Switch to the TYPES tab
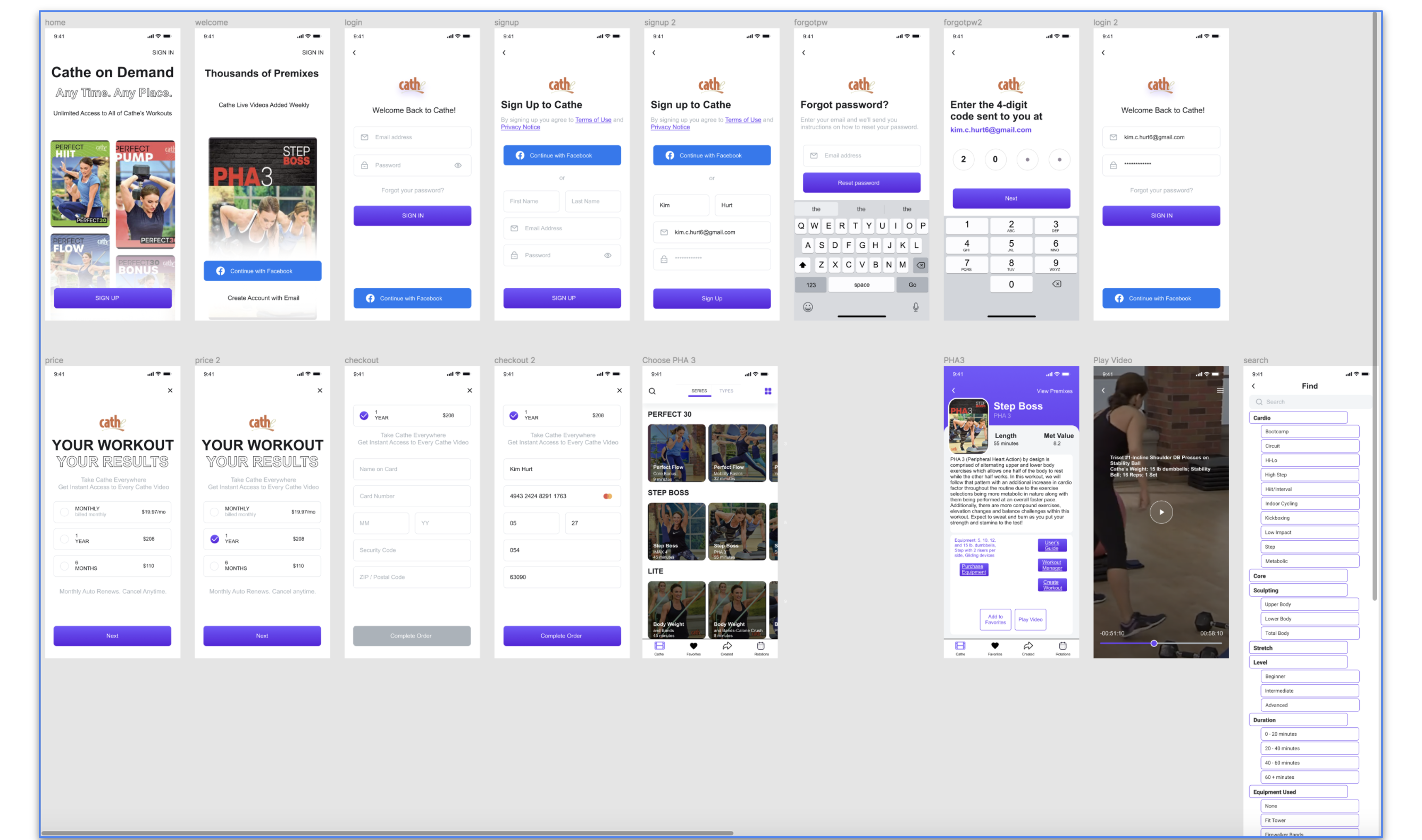 [726, 391]
